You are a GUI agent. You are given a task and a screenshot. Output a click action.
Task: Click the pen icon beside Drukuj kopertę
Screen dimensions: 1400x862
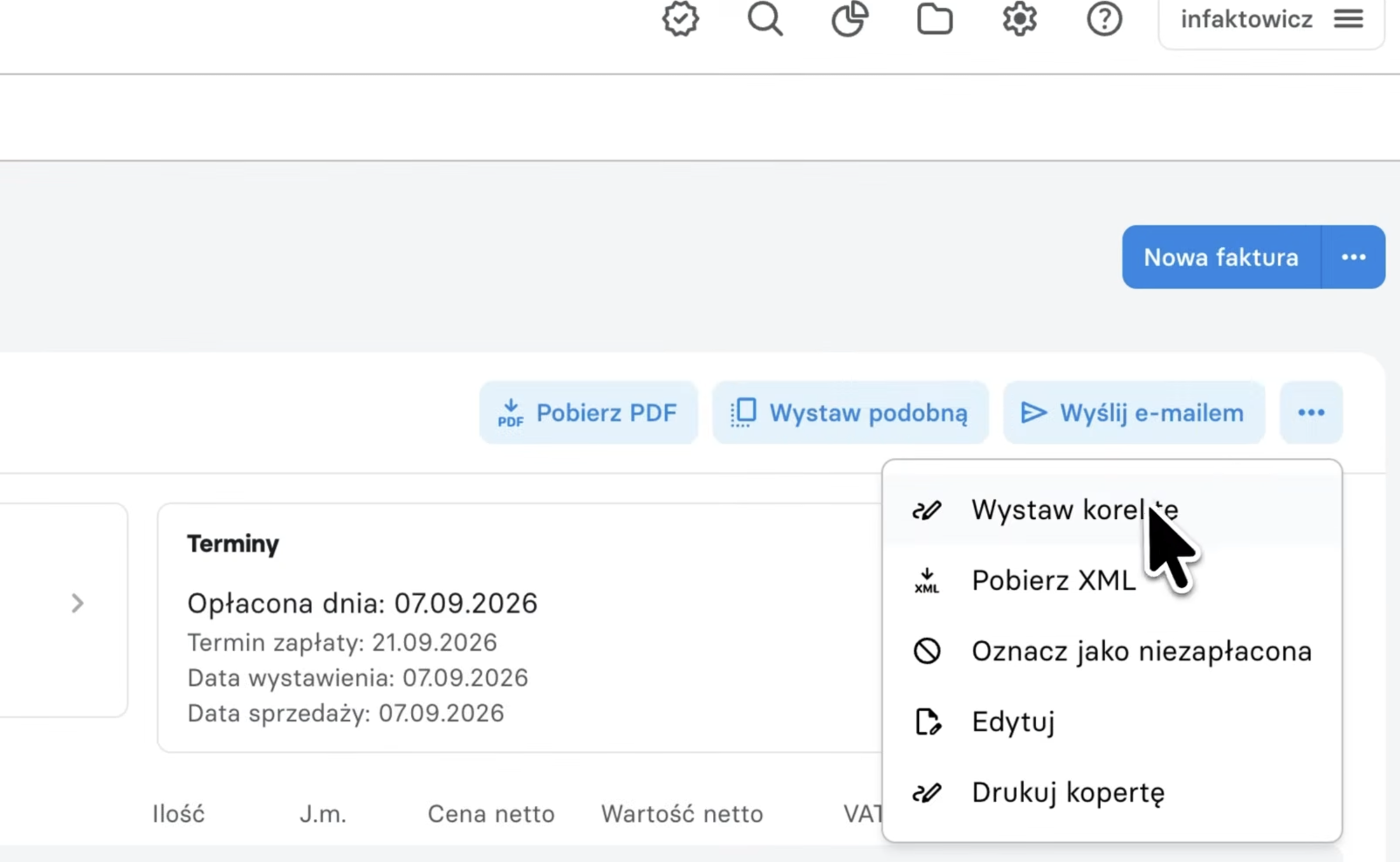tap(927, 793)
